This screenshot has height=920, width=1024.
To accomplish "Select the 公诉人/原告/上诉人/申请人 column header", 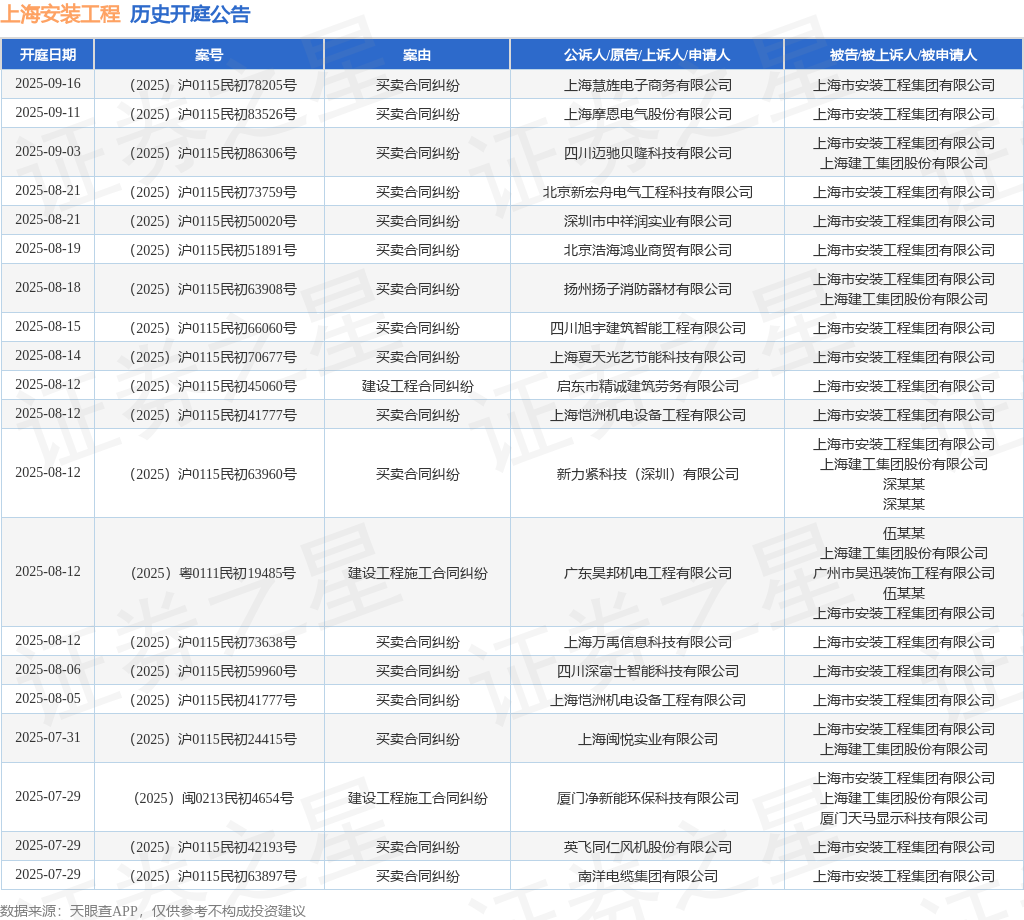I will click(647, 55).
